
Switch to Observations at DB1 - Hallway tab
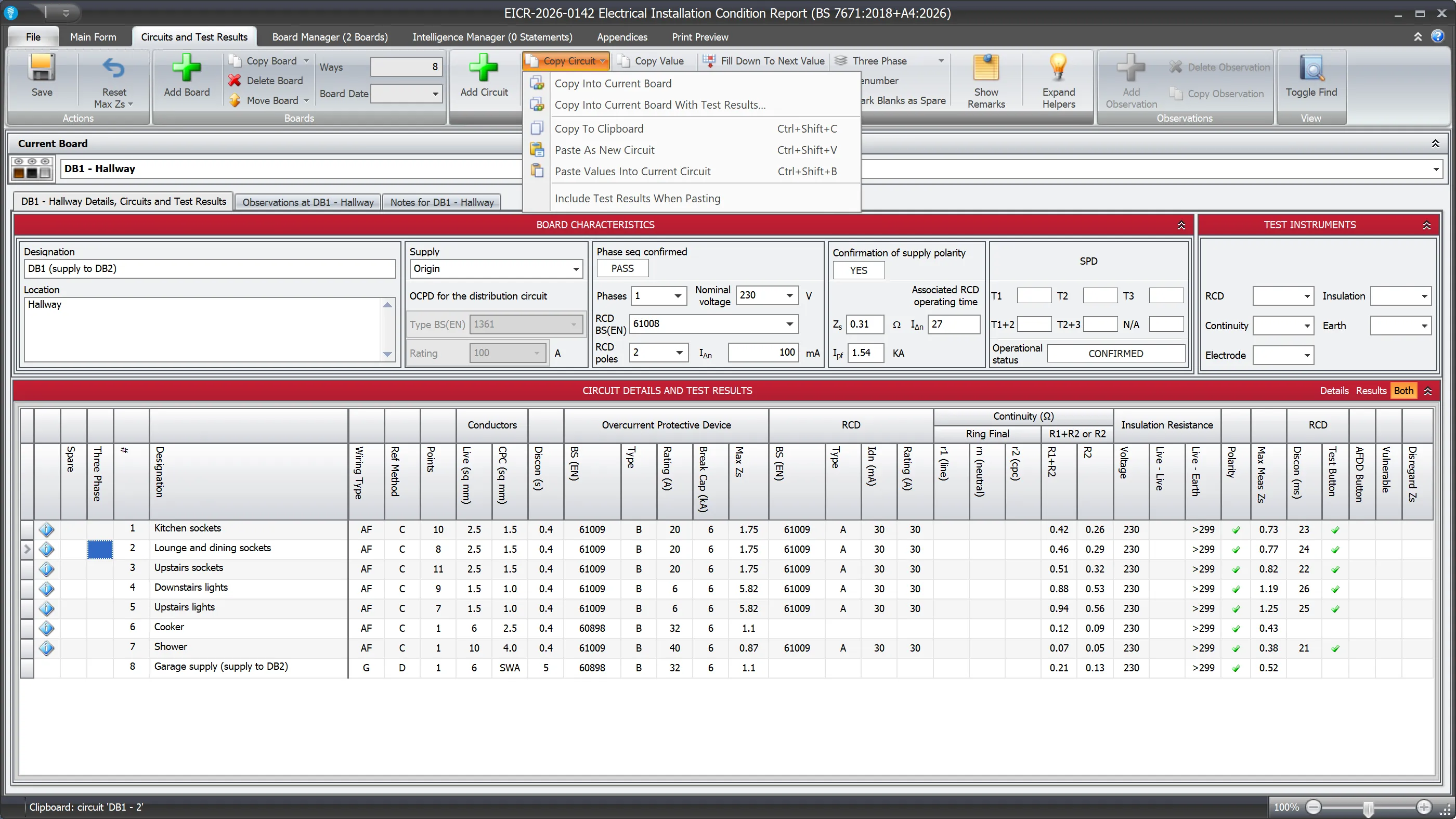(307, 202)
